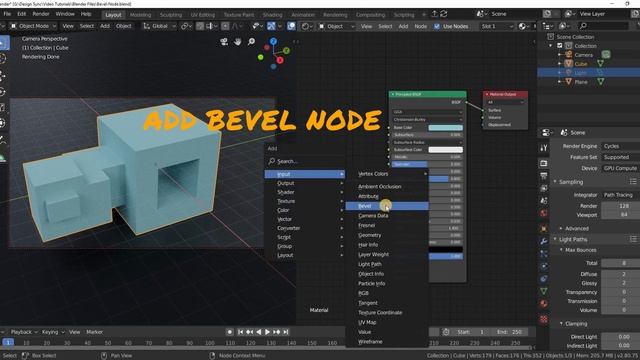Open Feature Set Supported dropdown
This screenshot has height=360, width=640.
coord(620,157)
